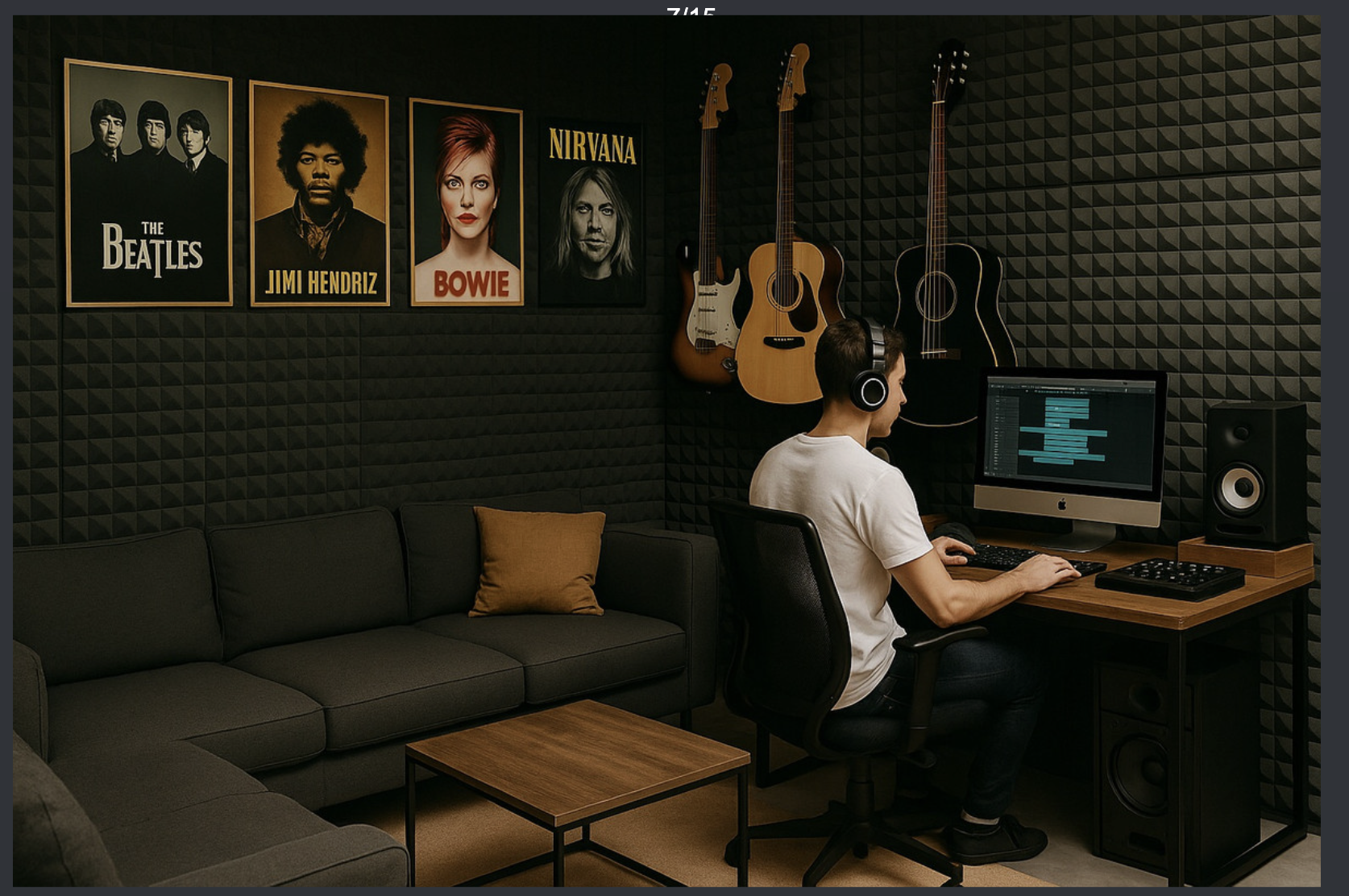The height and width of the screenshot is (896, 1349).
Task: Click the brown pillow on the sofa
Action: [538, 561]
